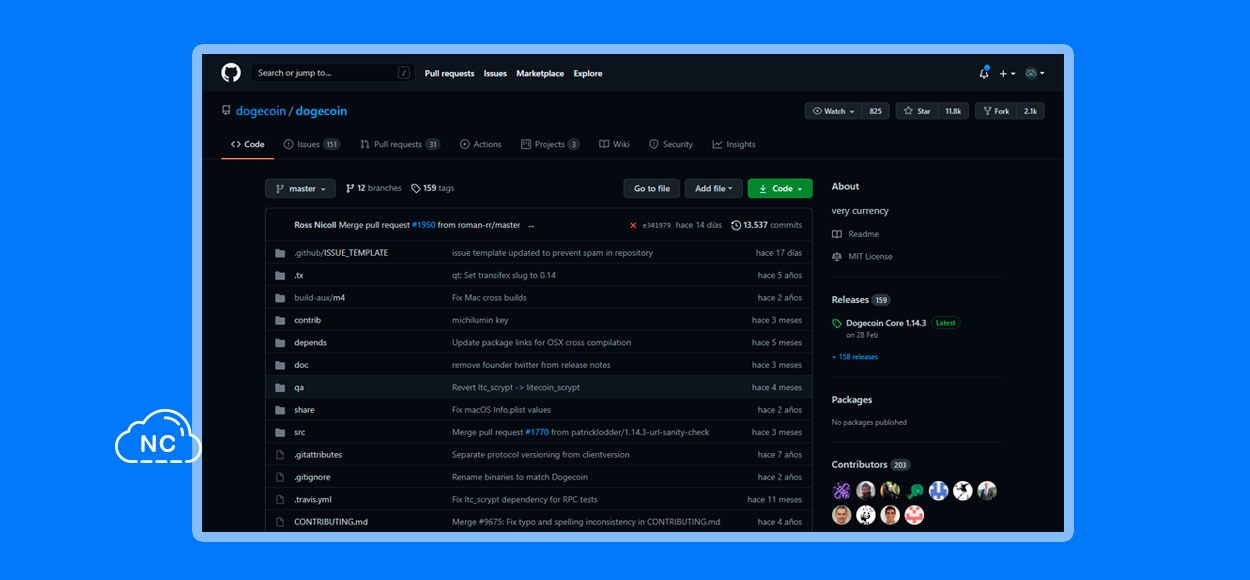Click the first contributor avatar

(x=842, y=490)
